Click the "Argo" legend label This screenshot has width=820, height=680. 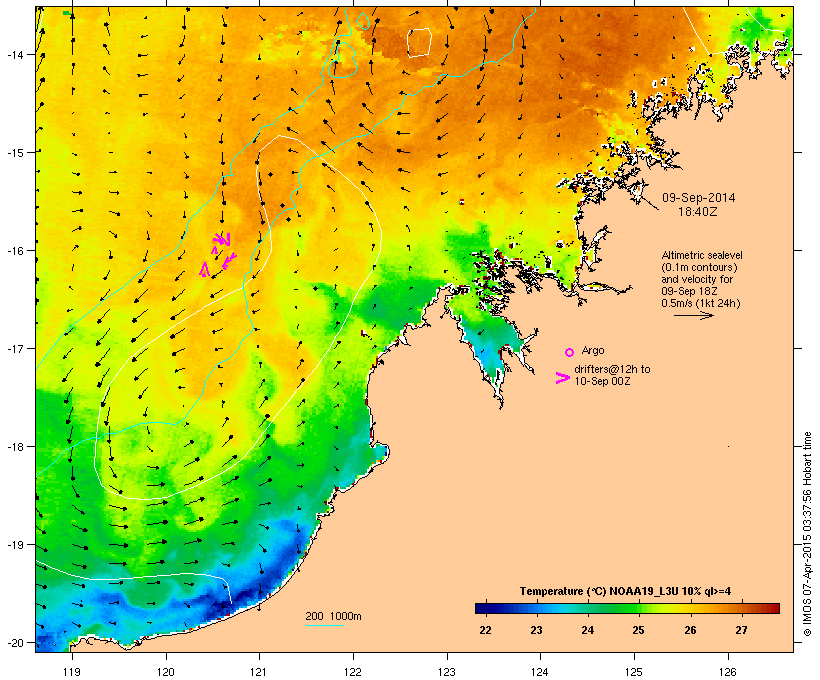[593, 350]
